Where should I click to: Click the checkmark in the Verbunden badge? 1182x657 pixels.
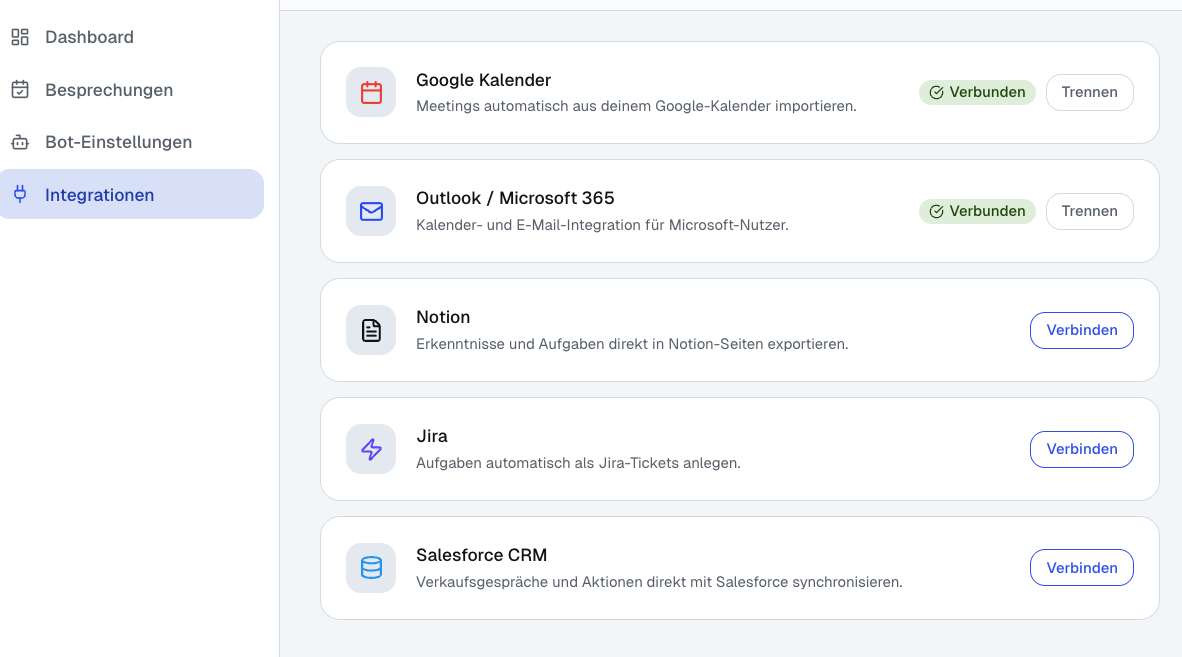pos(936,92)
